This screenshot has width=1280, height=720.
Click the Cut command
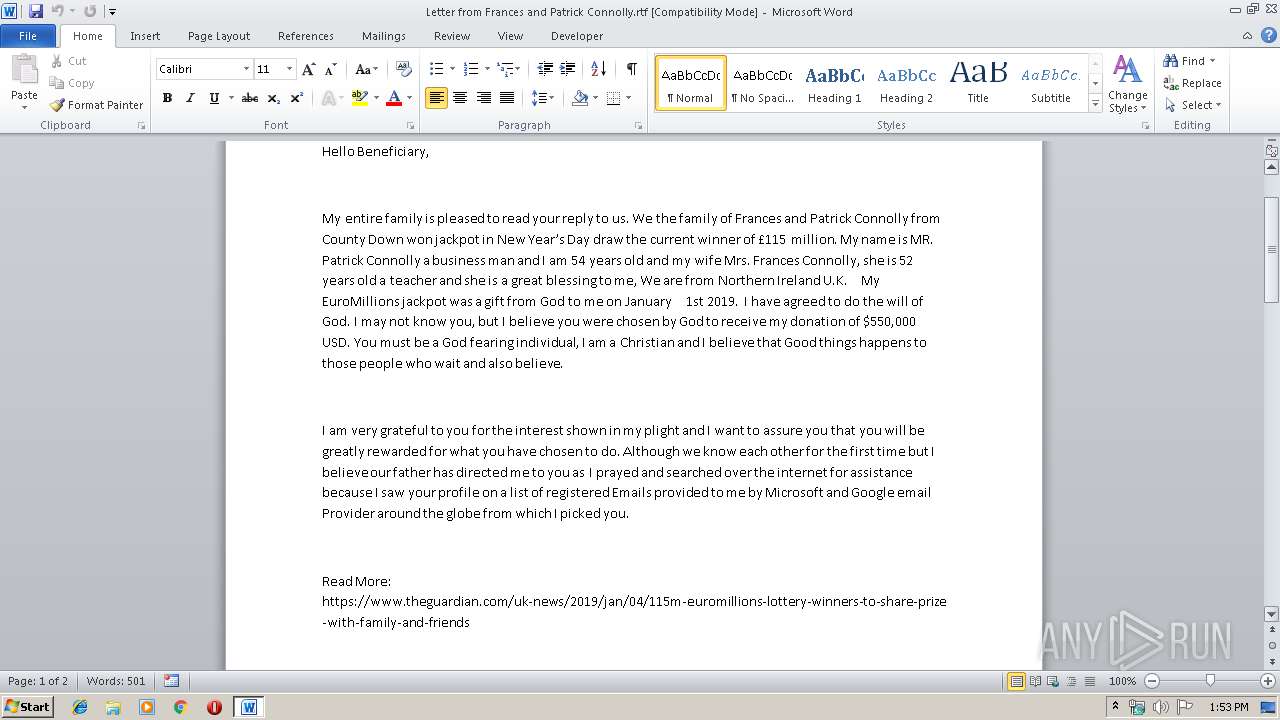click(x=69, y=61)
